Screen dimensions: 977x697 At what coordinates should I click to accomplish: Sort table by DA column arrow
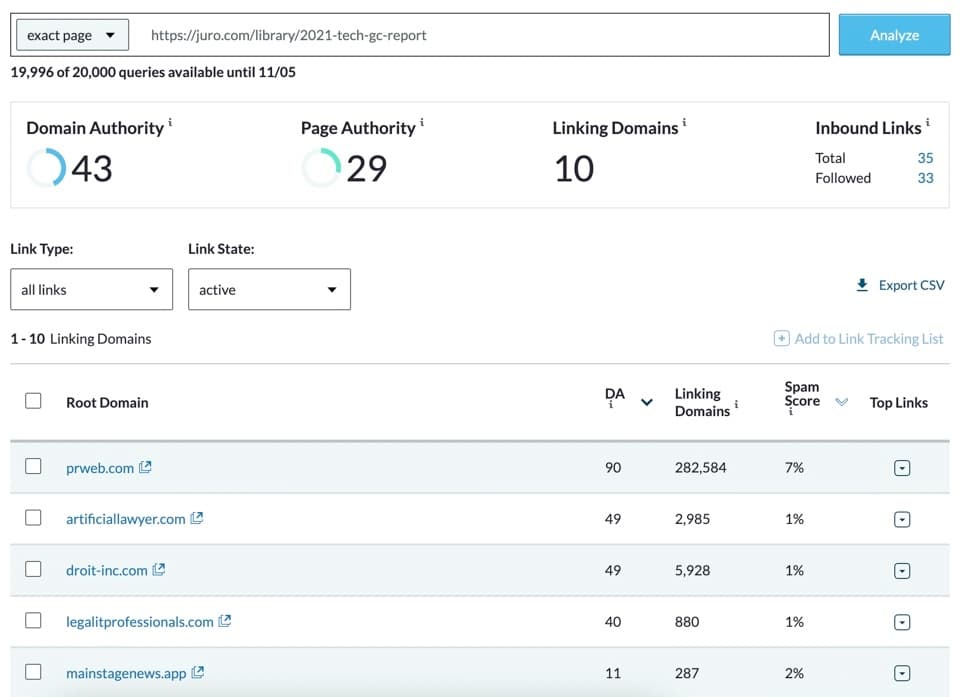point(647,403)
